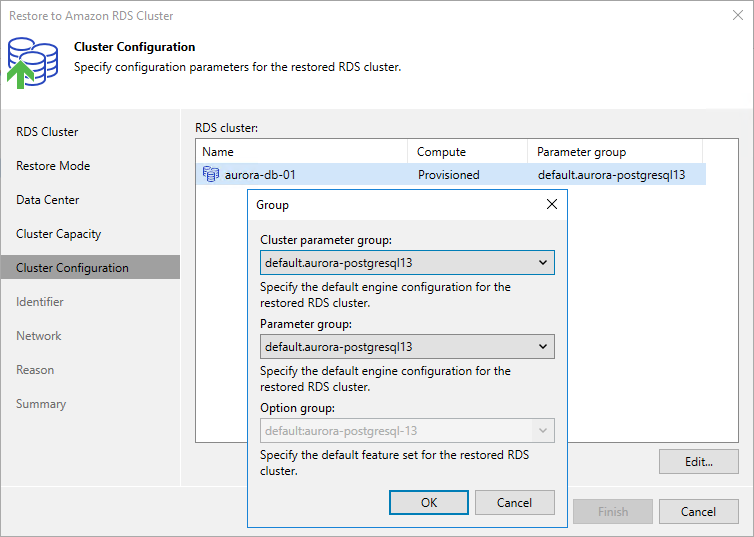Click the aurora-db-01 cluster database icon
The height and width of the screenshot is (537, 754).
tap(210, 175)
